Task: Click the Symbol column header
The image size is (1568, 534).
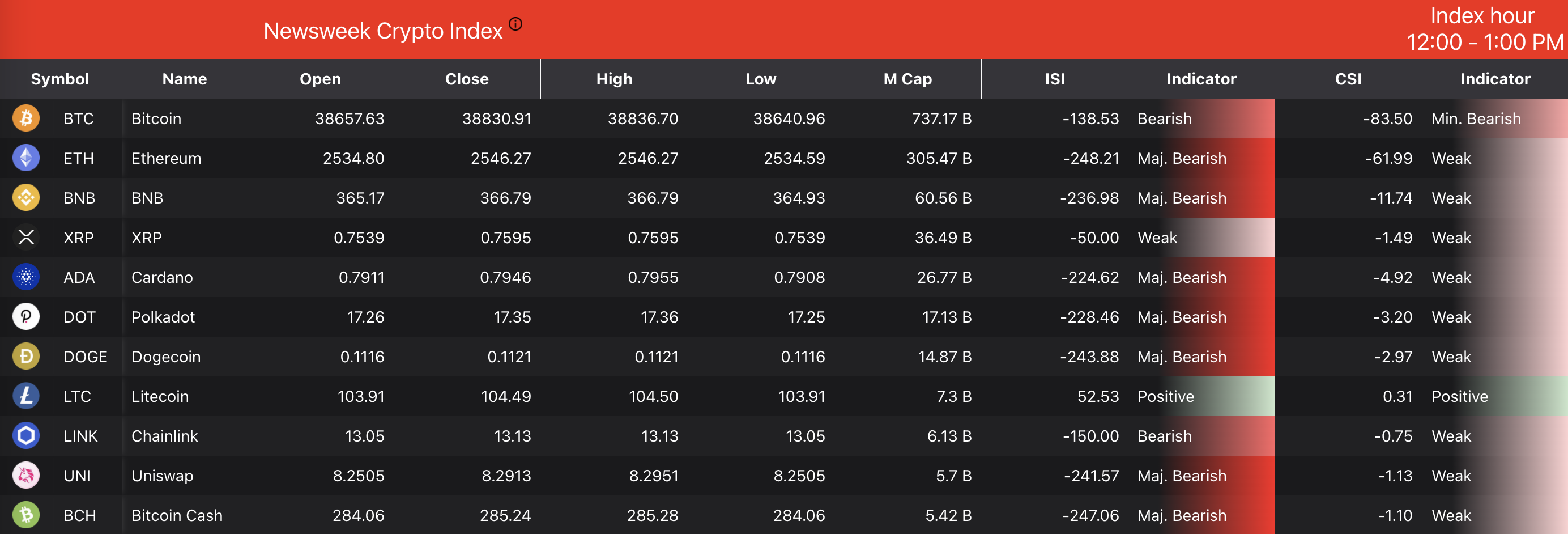Action: coord(59,79)
